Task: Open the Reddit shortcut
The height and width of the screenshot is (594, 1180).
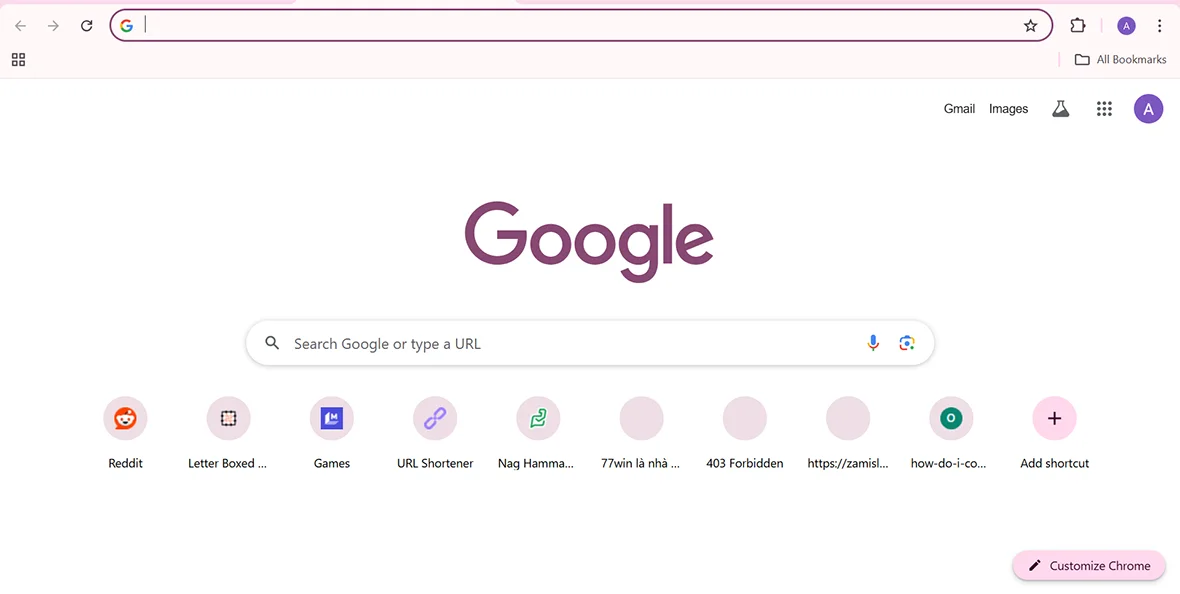Action: pyautogui.click(x=125, y=418)
